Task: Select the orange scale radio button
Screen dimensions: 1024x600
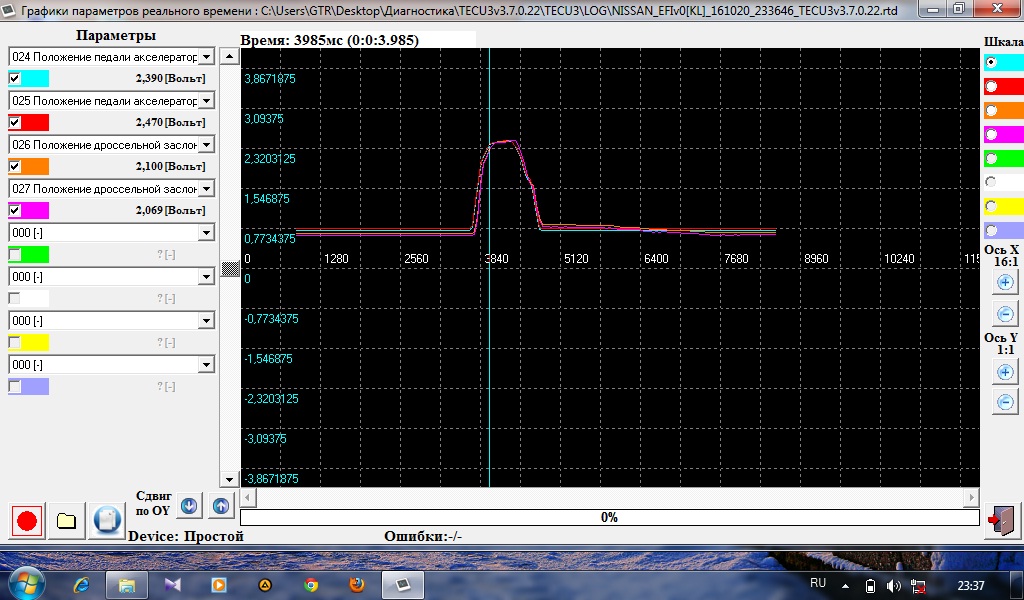Action: [x=991, y=110]
